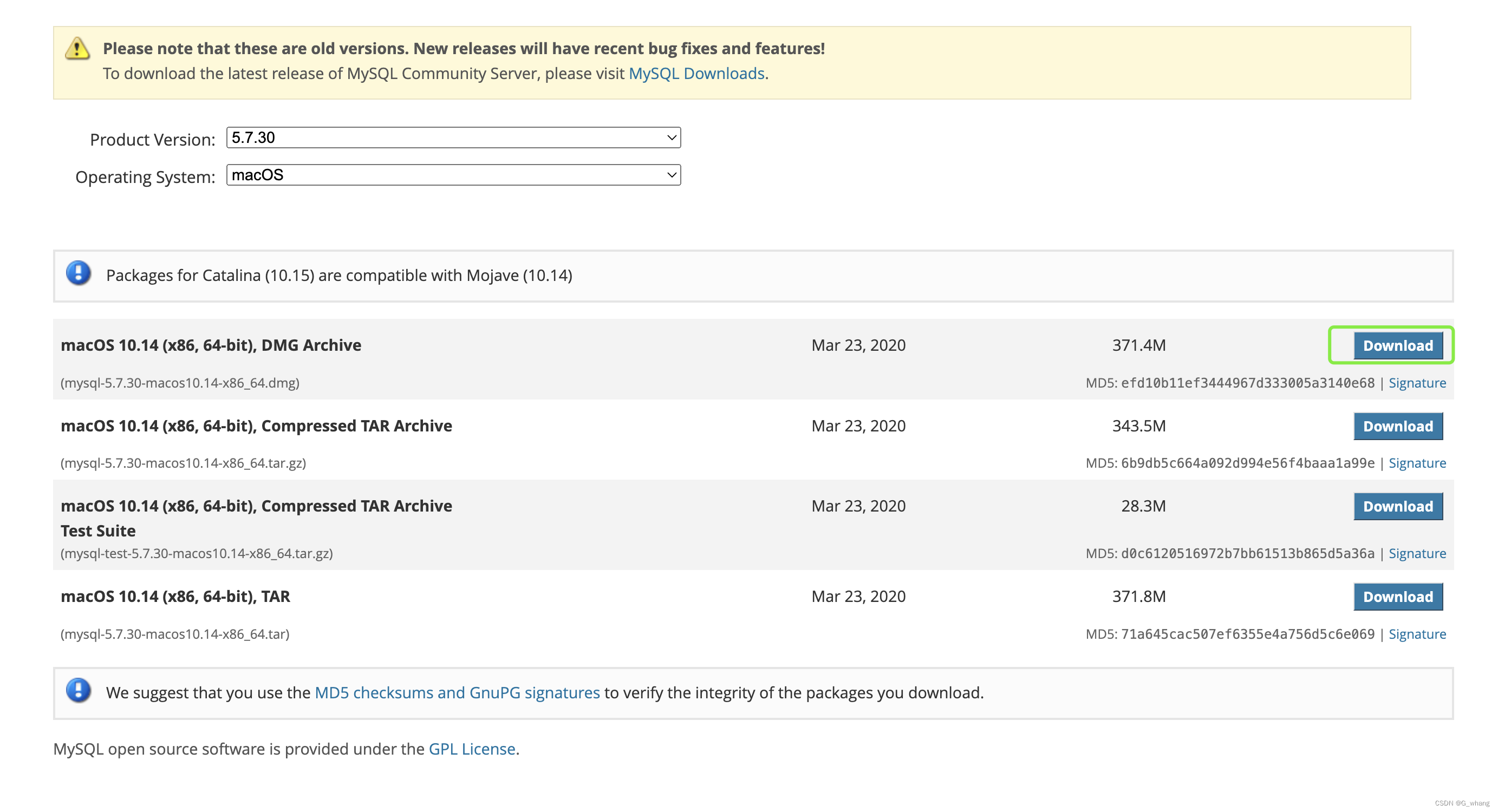Select MD5 hash d0c6120516972b7bb61513b865d5a36a

pos(1247,553)
